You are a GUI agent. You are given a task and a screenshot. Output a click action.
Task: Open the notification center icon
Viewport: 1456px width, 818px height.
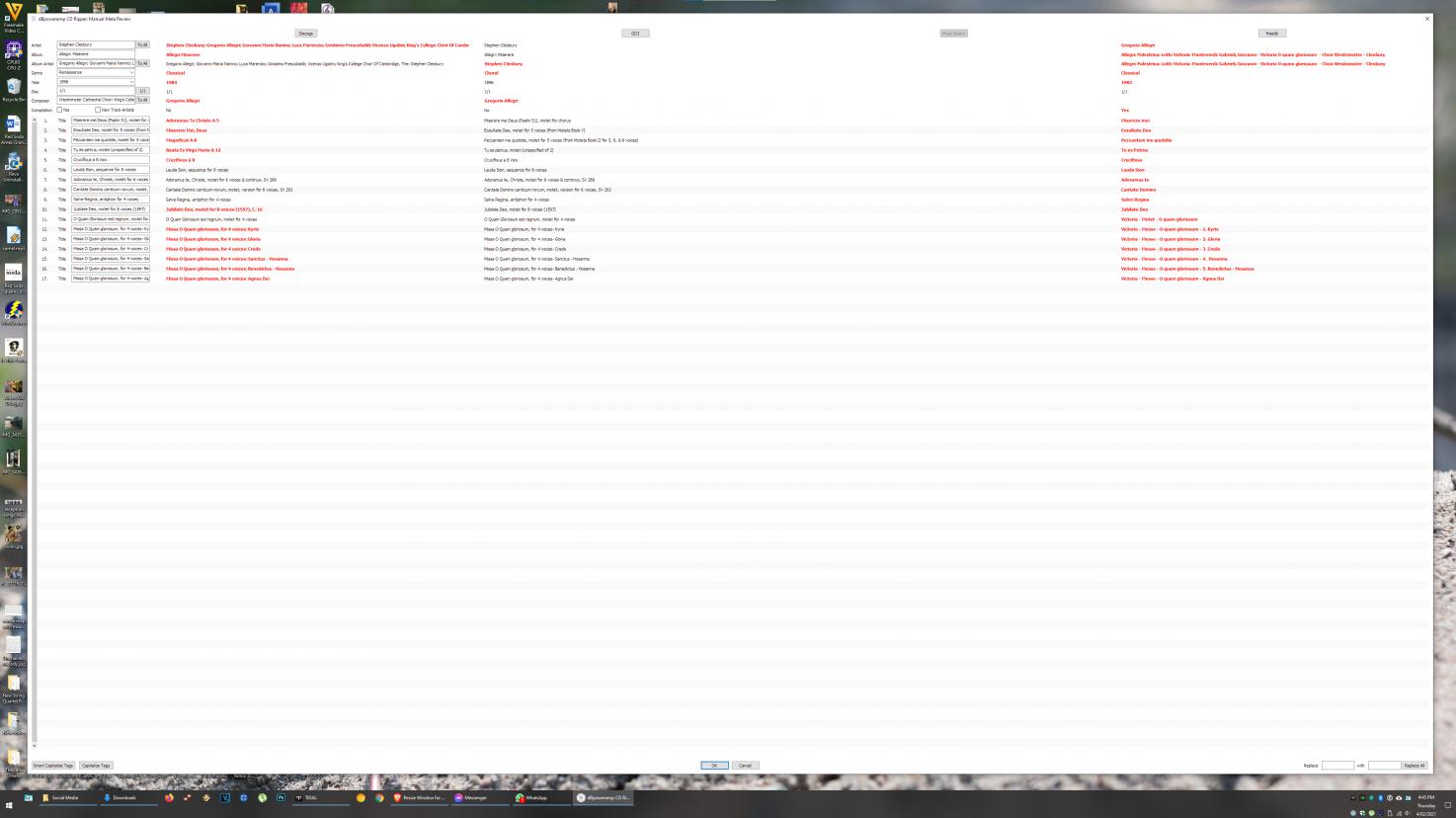[x=1447, y=805]
